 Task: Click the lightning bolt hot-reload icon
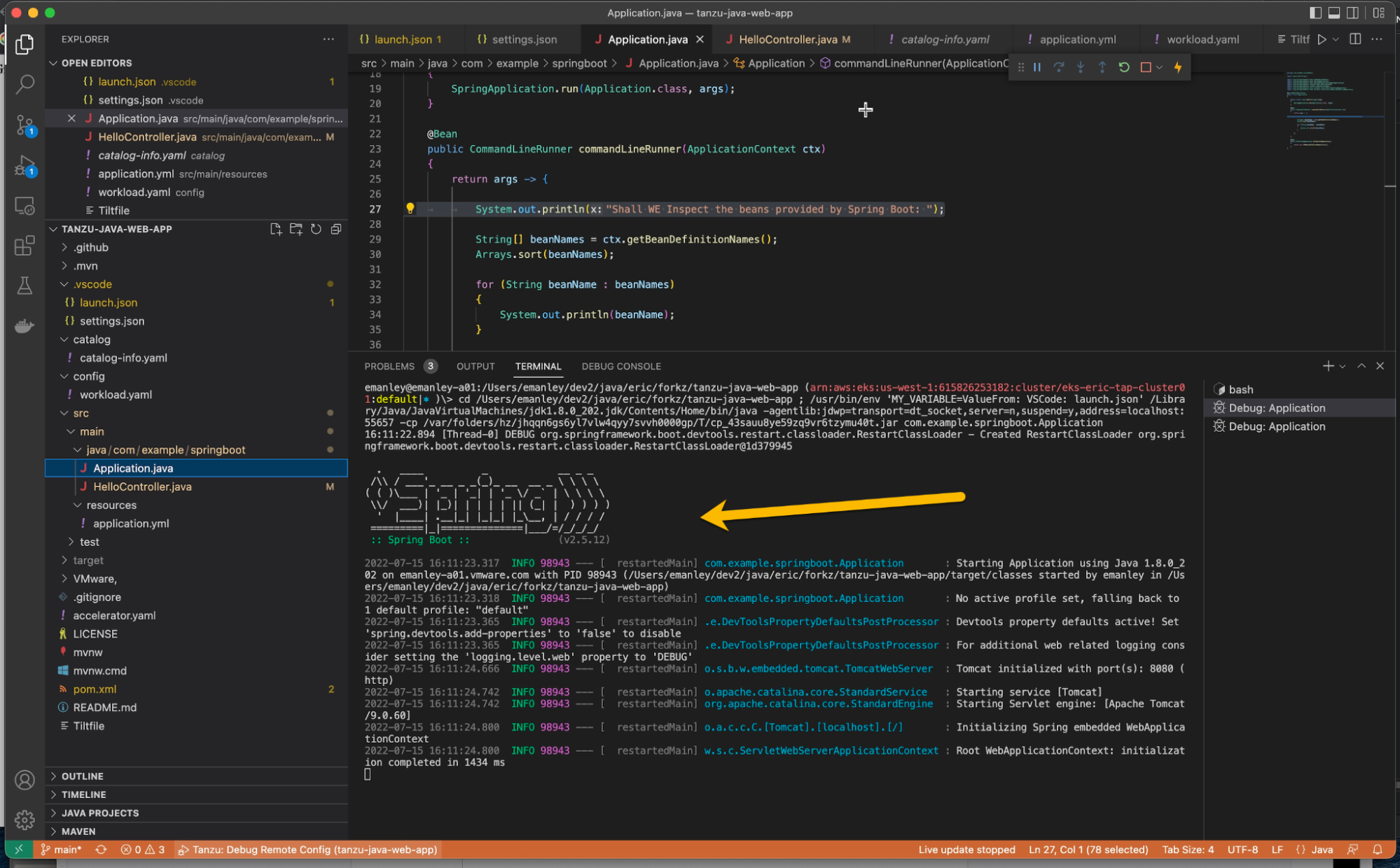click(1178, 67)
